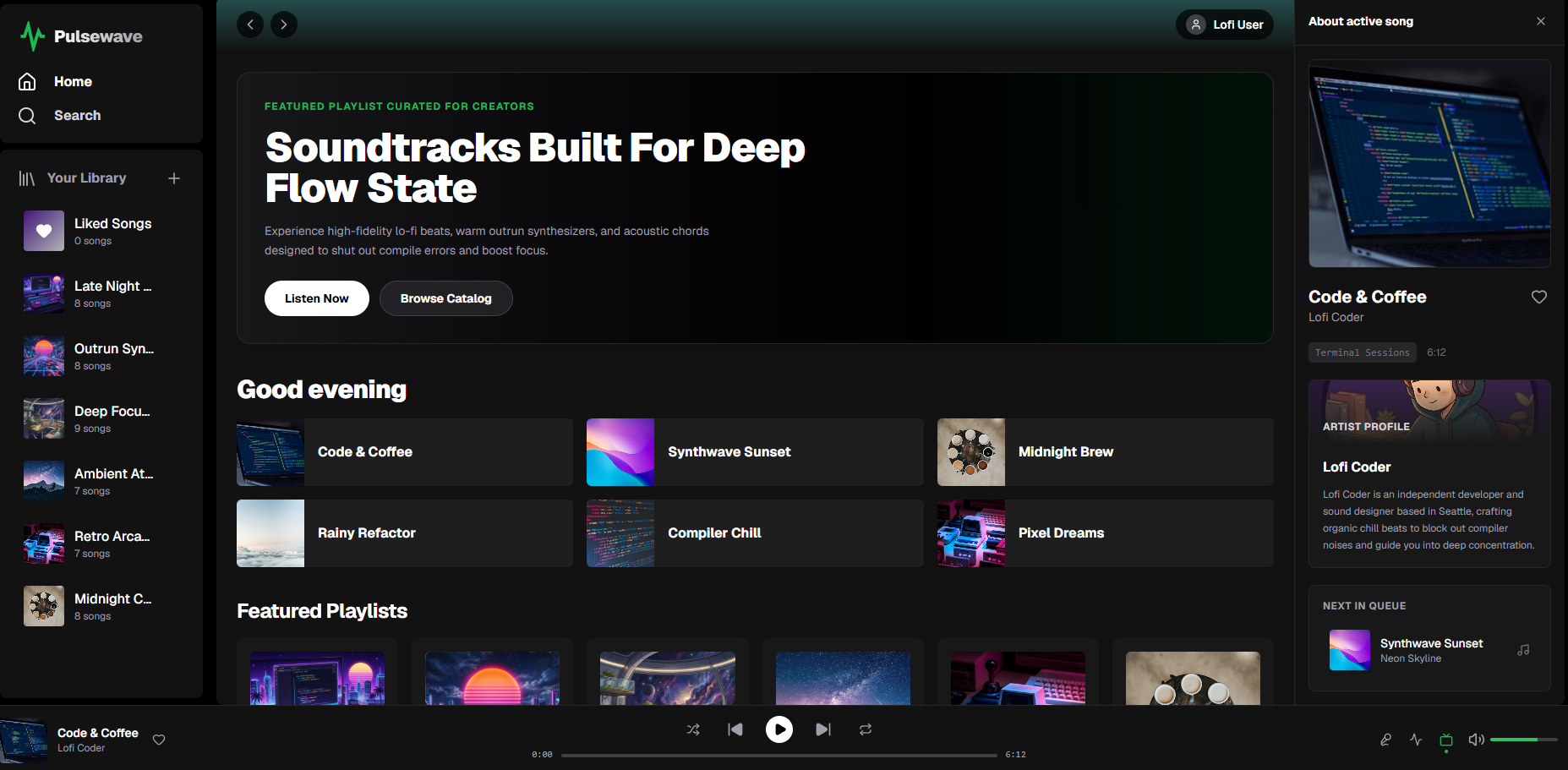
Task: Open the audio visualizer waveform icon
Action: tap(1416, 740)
